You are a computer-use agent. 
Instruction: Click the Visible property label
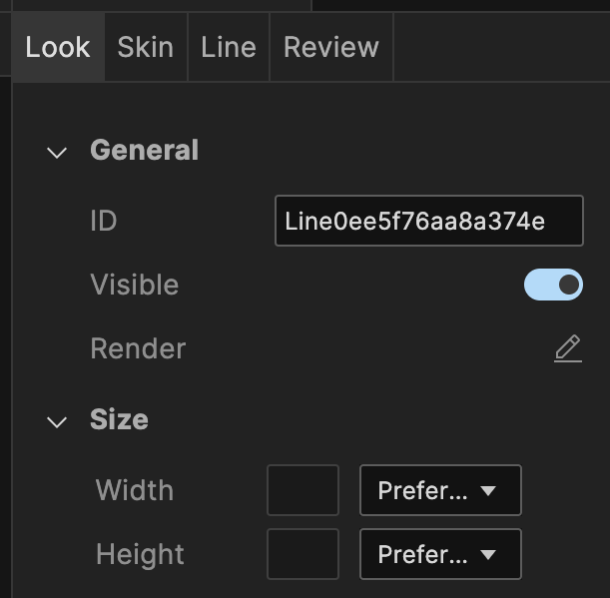click(x=134, y=285)
